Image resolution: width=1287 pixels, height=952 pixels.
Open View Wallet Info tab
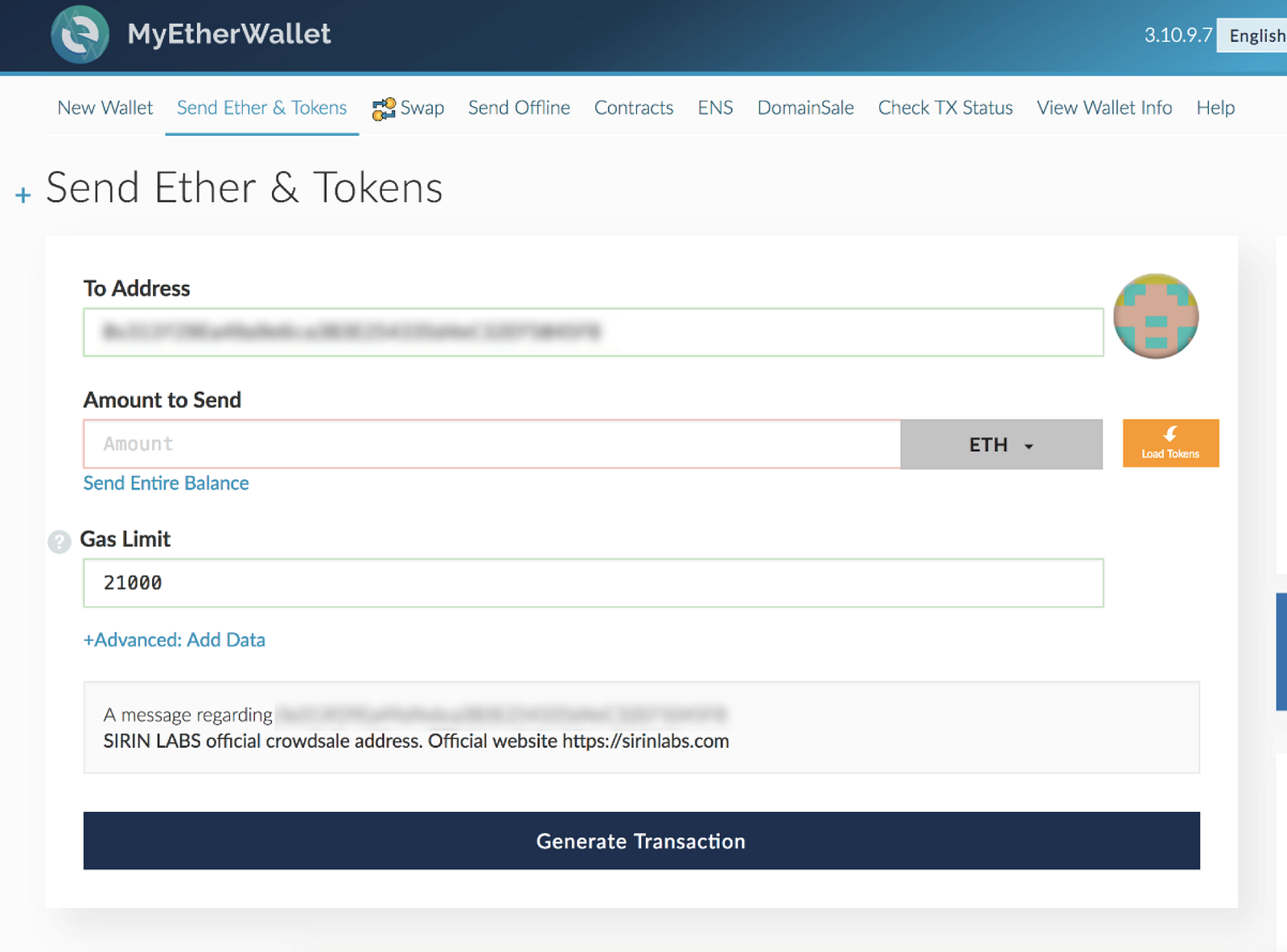1104,108
